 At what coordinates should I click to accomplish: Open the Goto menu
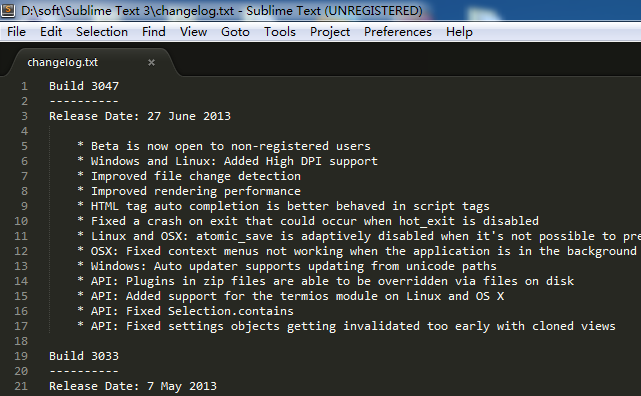[x=235, y=32]
